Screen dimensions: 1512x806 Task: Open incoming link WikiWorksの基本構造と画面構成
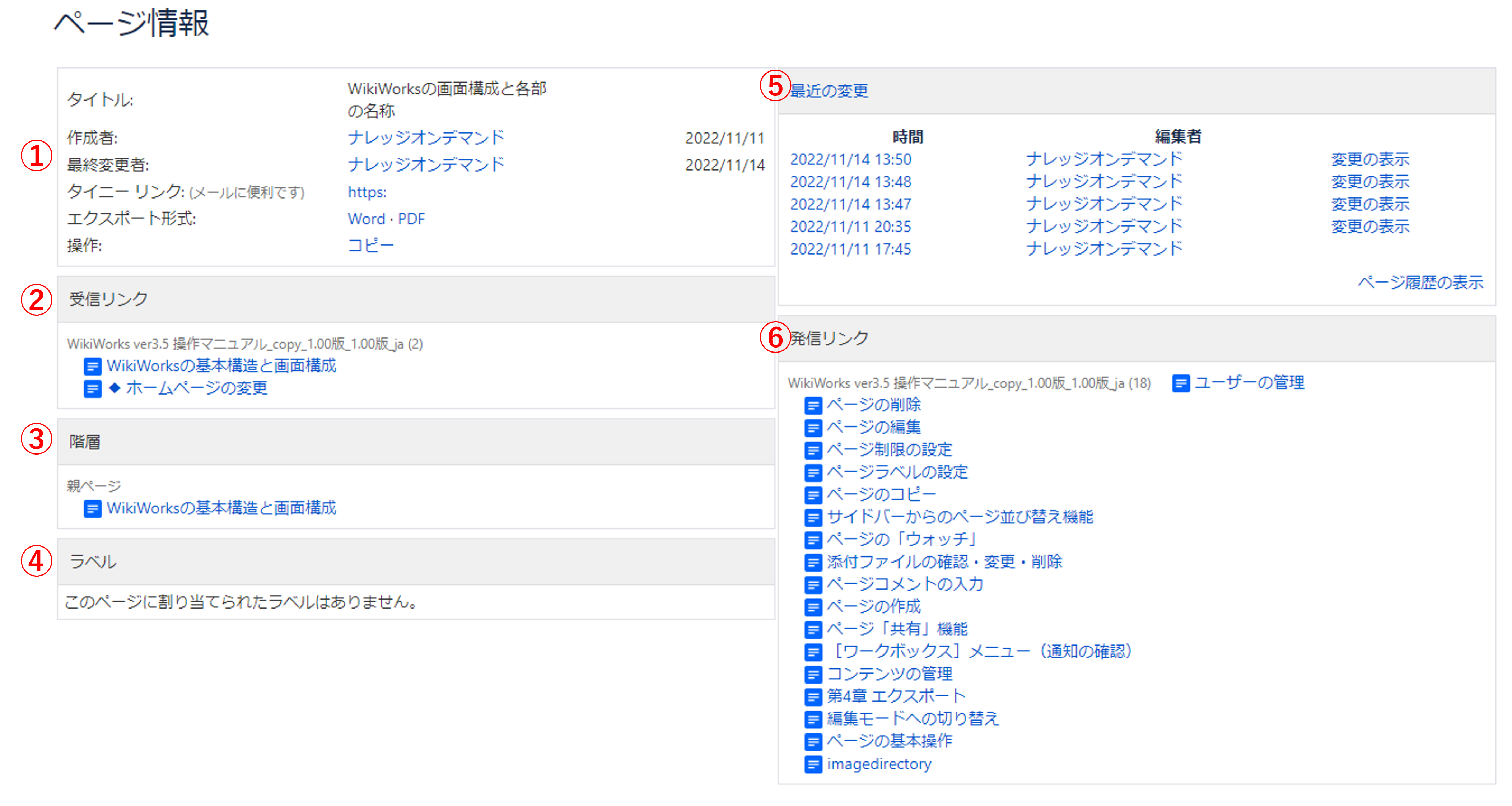(221, 366)
